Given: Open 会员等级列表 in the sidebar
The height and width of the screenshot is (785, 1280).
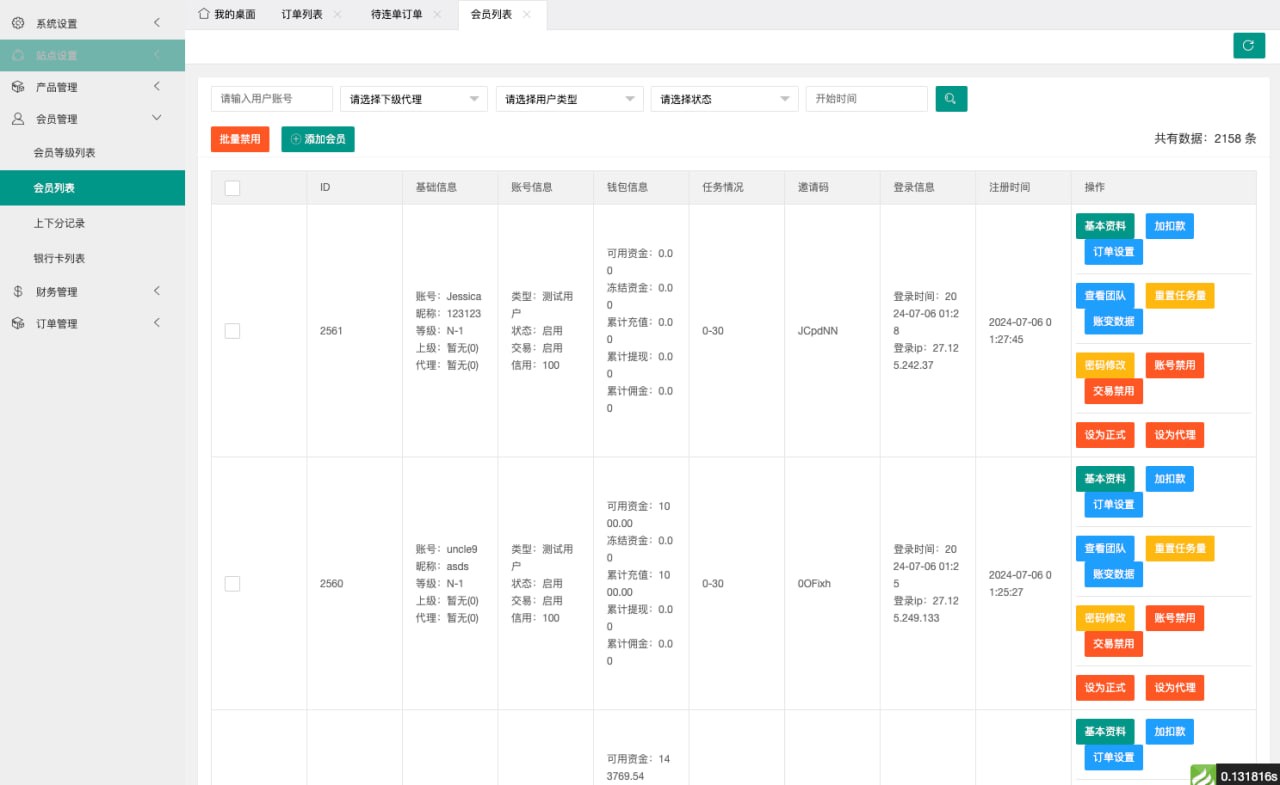Looking at the screenshot, I should click(x=92, y=153).
